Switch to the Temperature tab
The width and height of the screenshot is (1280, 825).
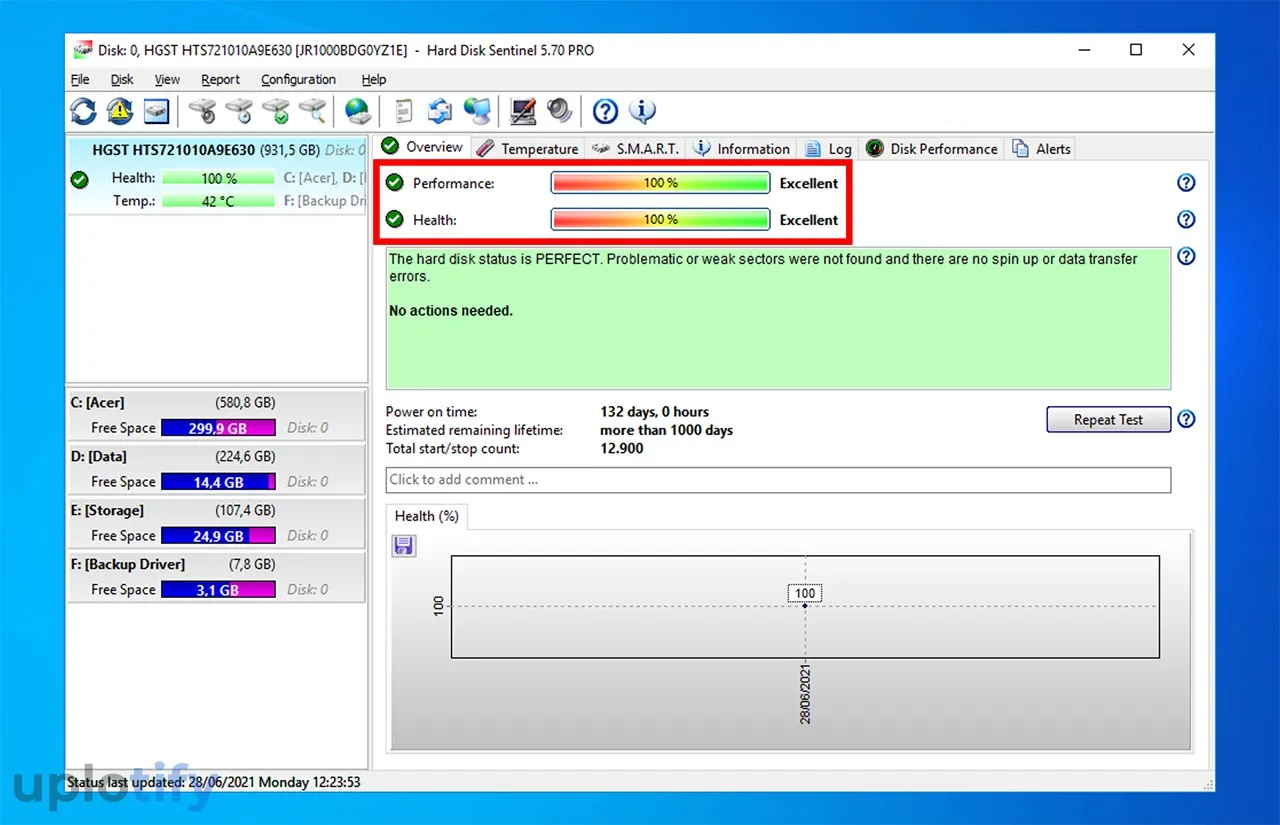pyautogui.click(x=528, y=149)
